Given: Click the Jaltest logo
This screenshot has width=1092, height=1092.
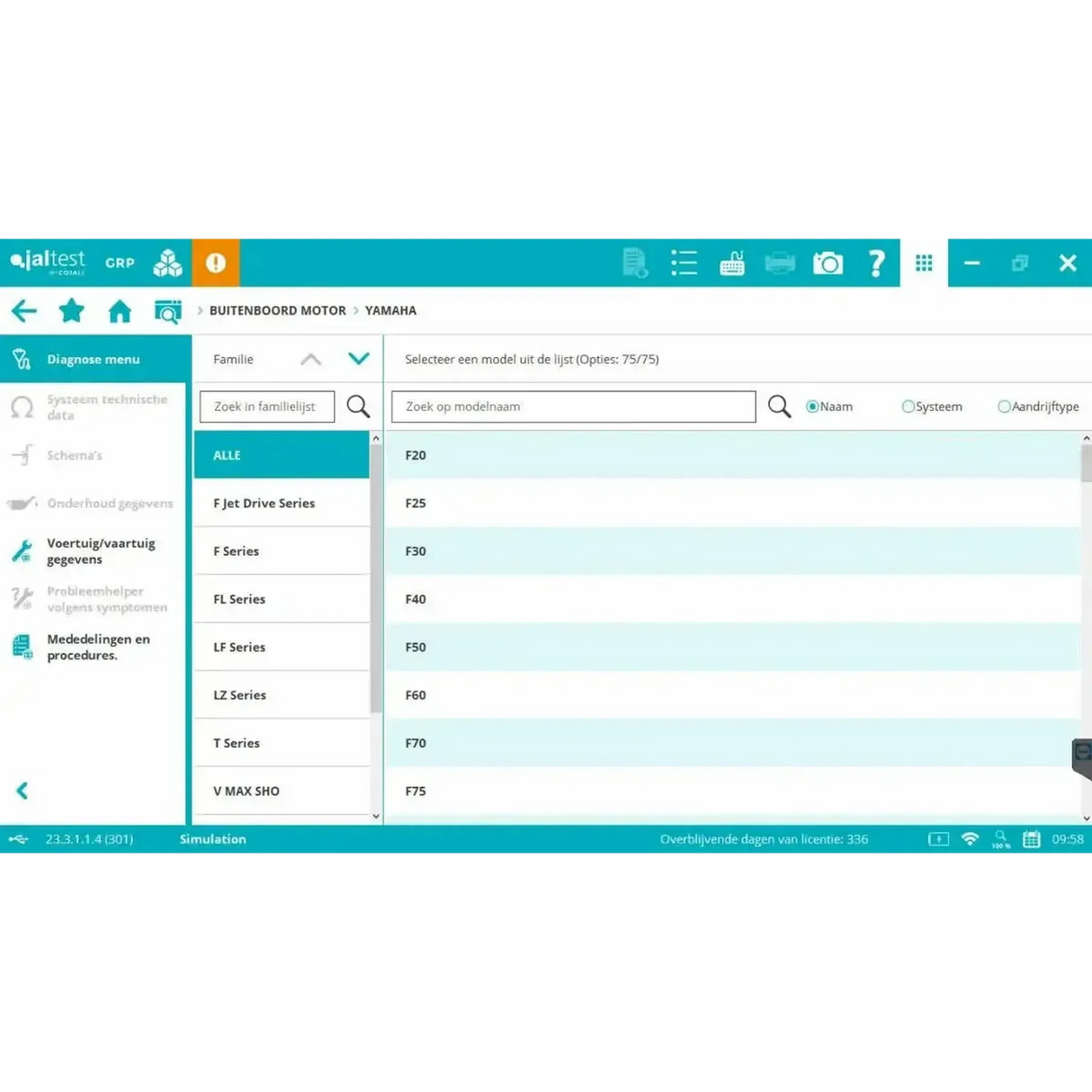Looking at the screenshot, I should [48, 263].
